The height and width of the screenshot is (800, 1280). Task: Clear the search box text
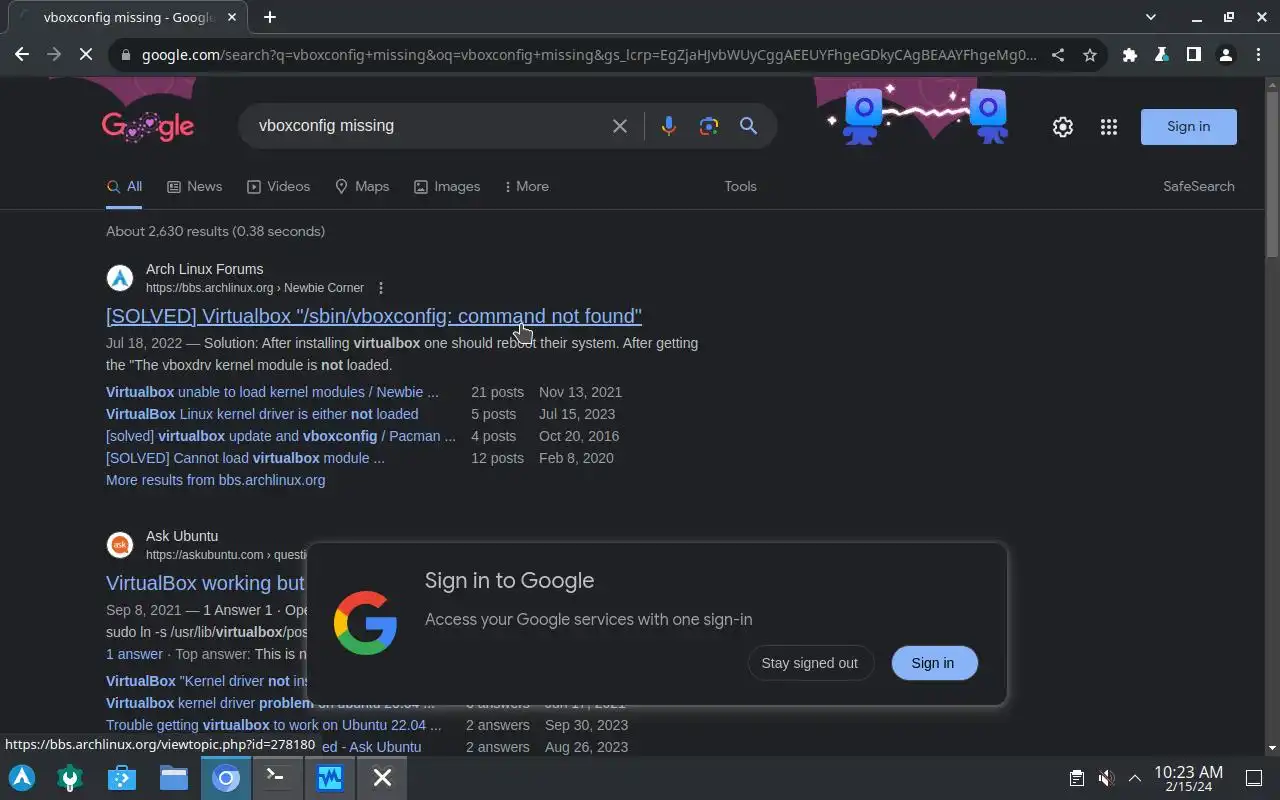pos(620,126)
